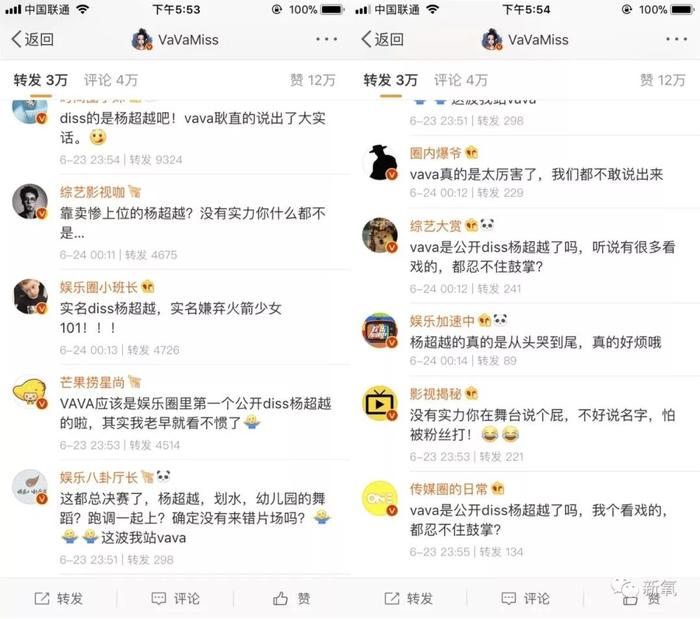This screenshot has height=619, width=700.
Task: Tap the left VaVaMiss header avatar
Action: click(x=142, y=39)
